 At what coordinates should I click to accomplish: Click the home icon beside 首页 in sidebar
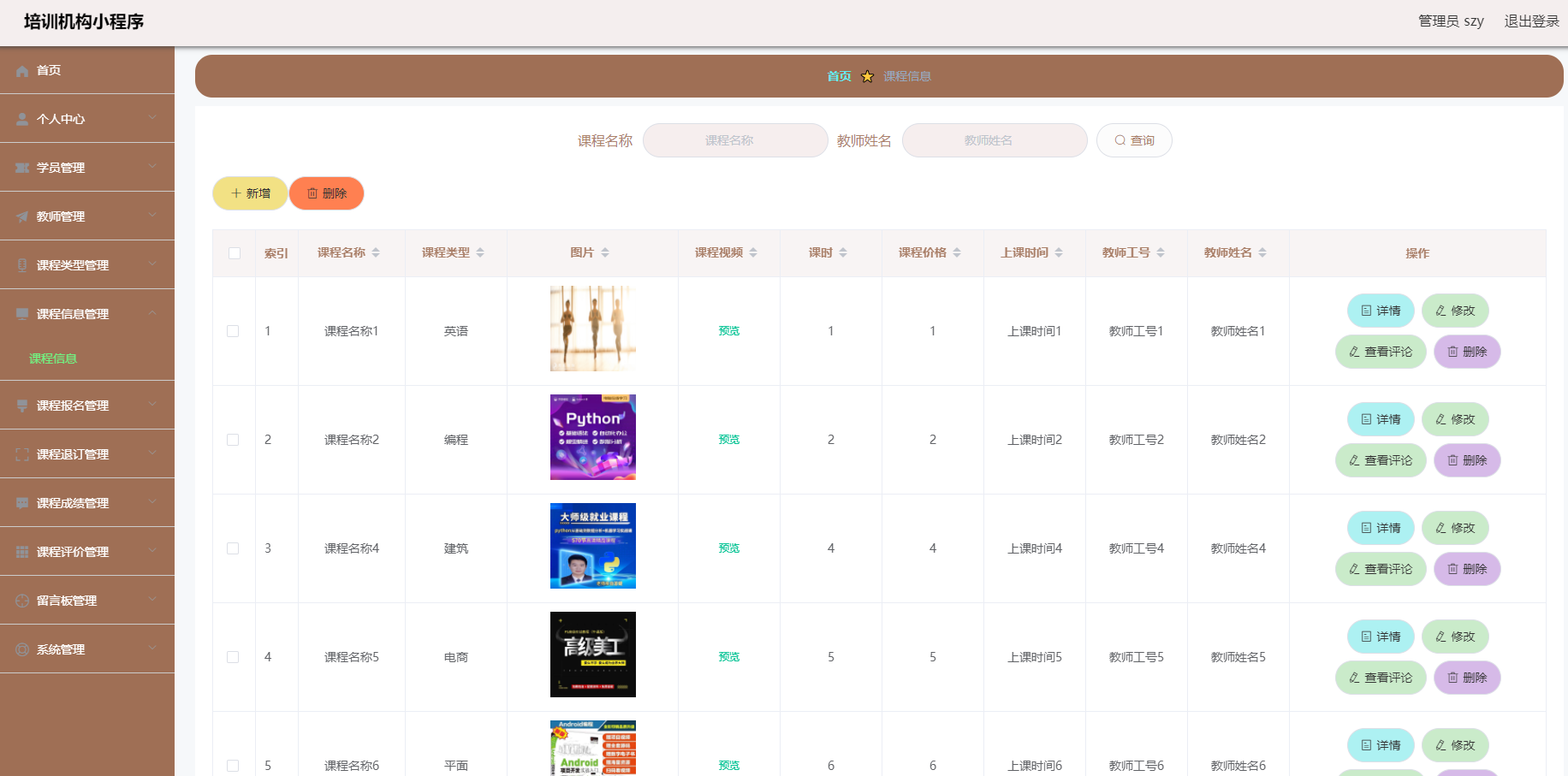point(22,71)
